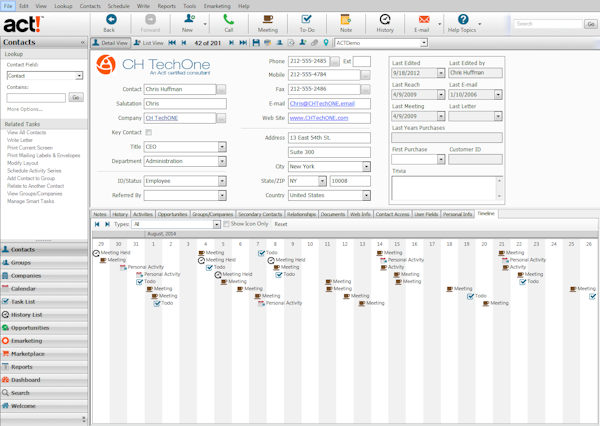Click Reset in timeline filter bar
This screenshot has width=600, height=426.
[281, 224]
